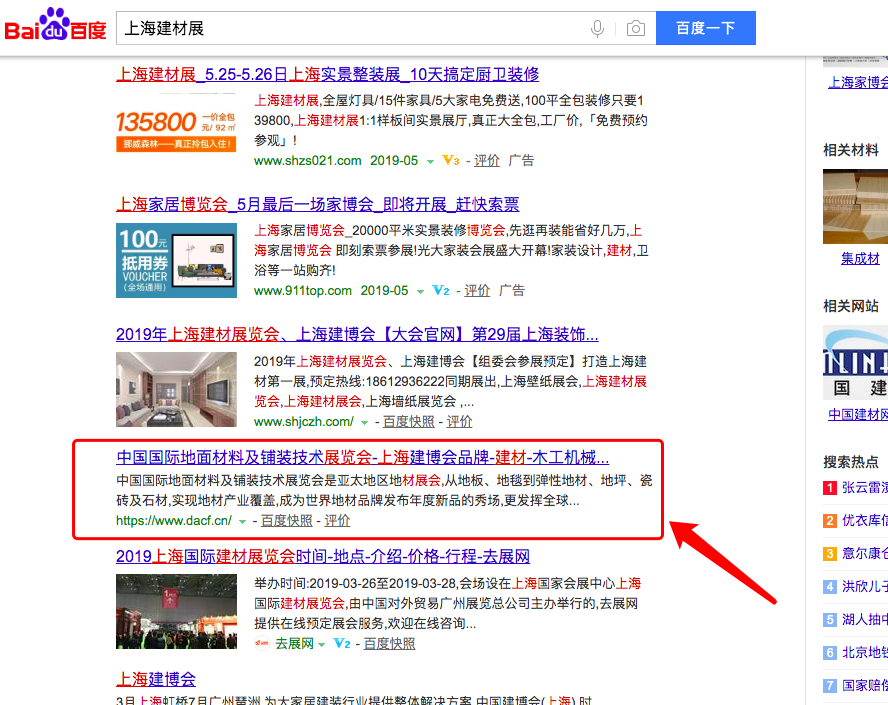Click hot search rank 7 badge
This screenshot has width=888, height=705.
click(x=830, y=685)
